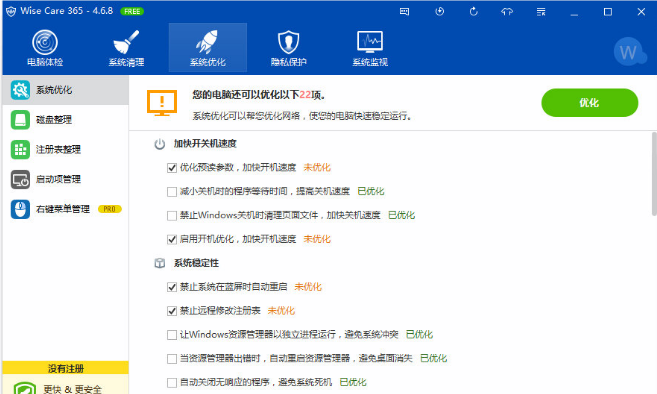The width and height of the screenshot is (657, 394).
Task: Click the 注册表整理 grid sidebar icon
Action: pos(20,149)
